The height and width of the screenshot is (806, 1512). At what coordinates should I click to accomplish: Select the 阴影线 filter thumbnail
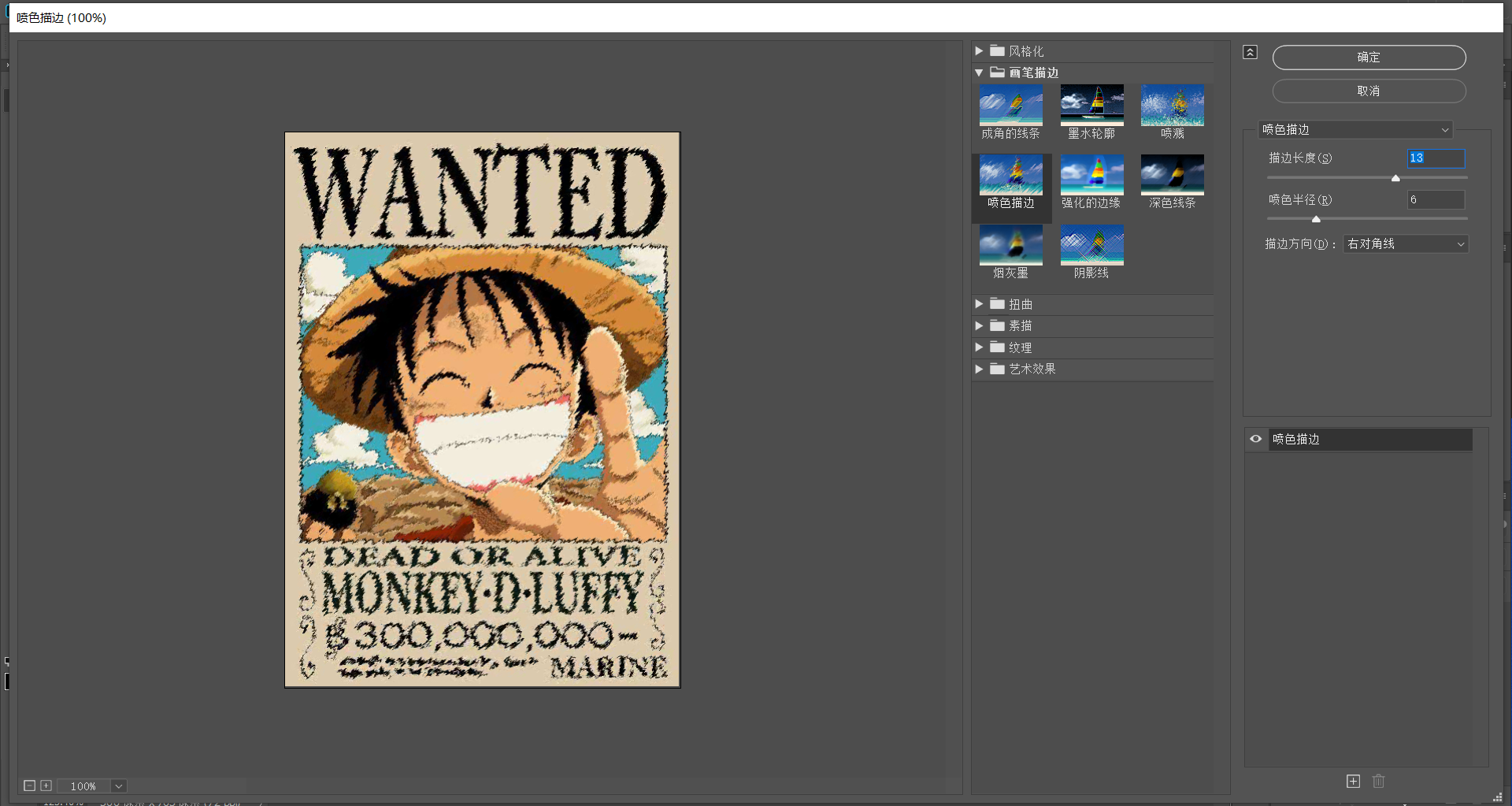point(1091,245)
